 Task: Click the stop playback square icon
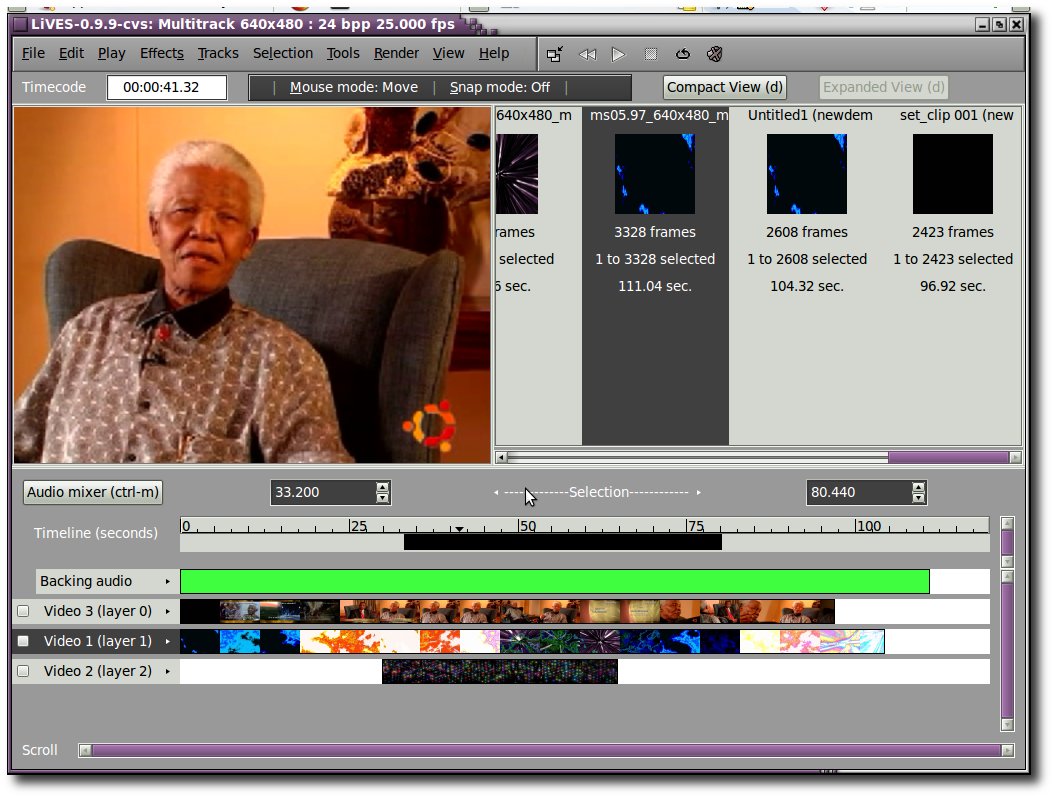tap(651, 54)
